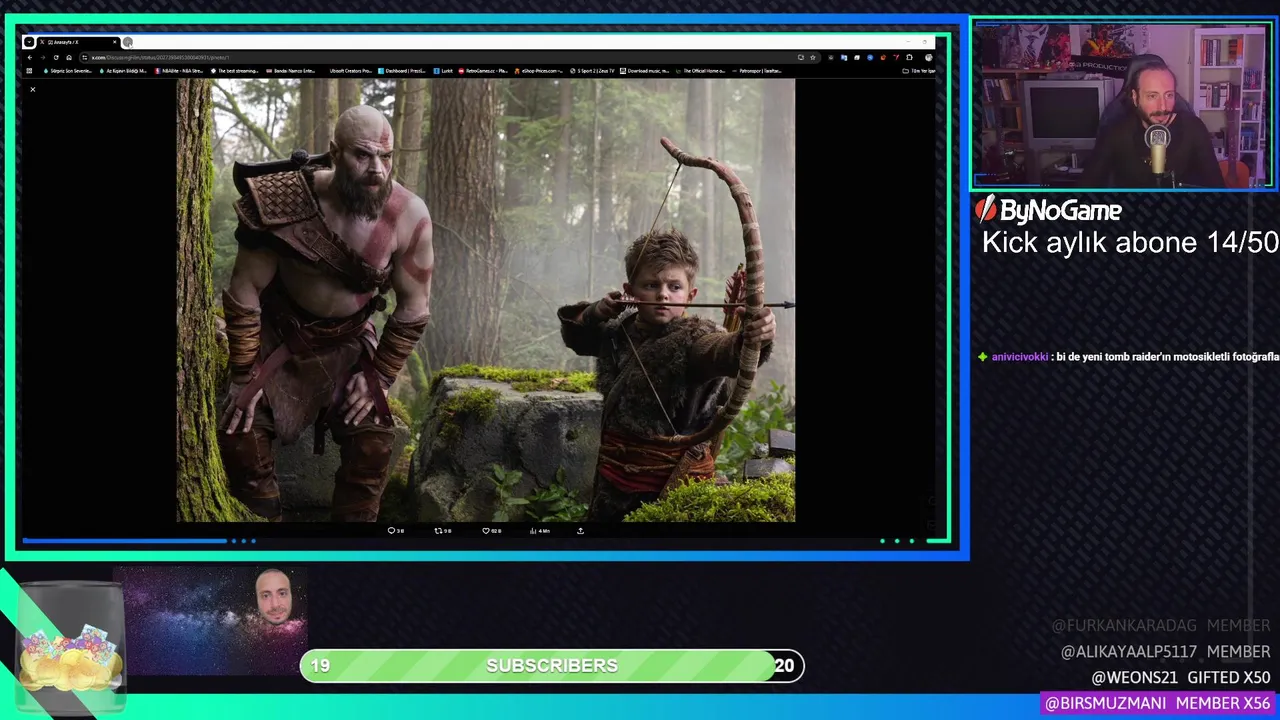
Task: Open the Official Home bookmark
Action: [x=702, y=71]
